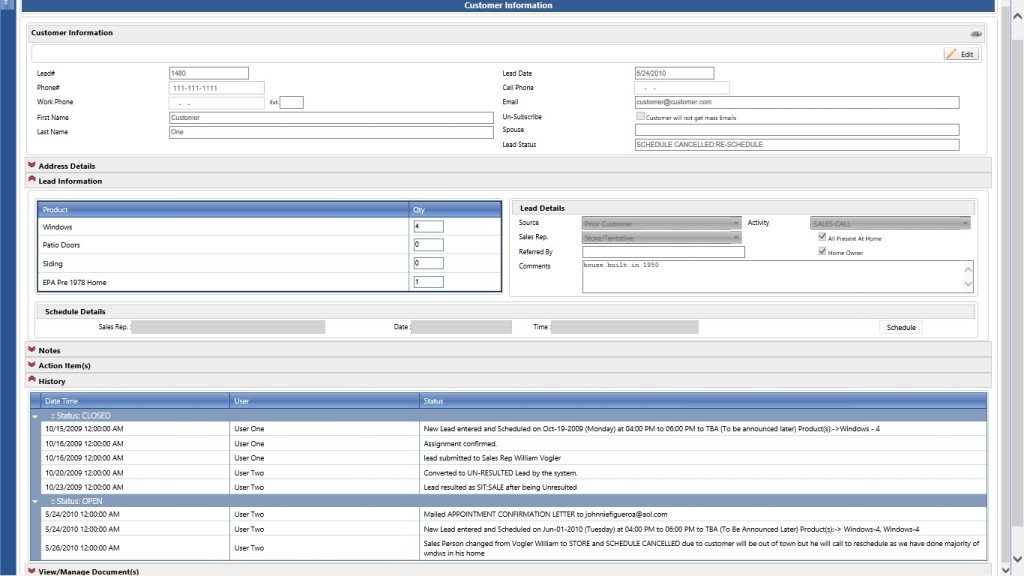Click the Schedule Details Date field

click(x=461, y=327)
